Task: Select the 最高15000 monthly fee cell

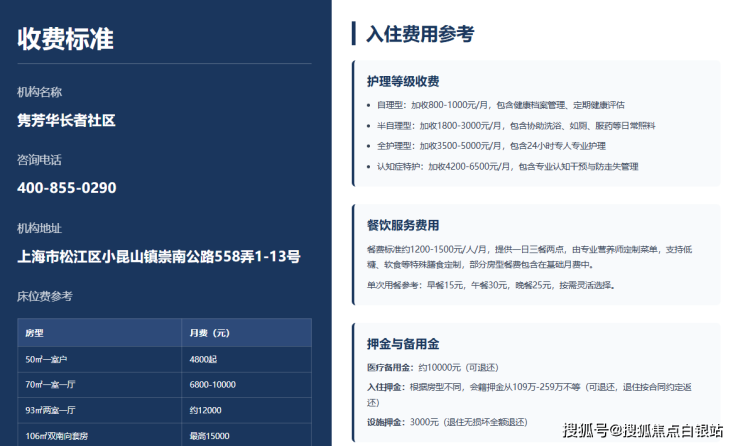Action: coord(246,435)
